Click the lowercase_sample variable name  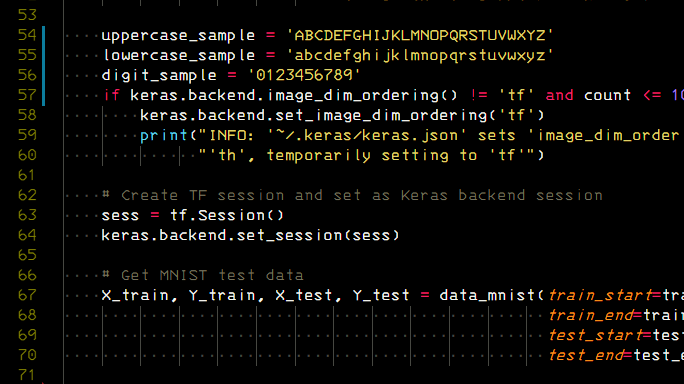pyautogui.click(x=179, y=56)
